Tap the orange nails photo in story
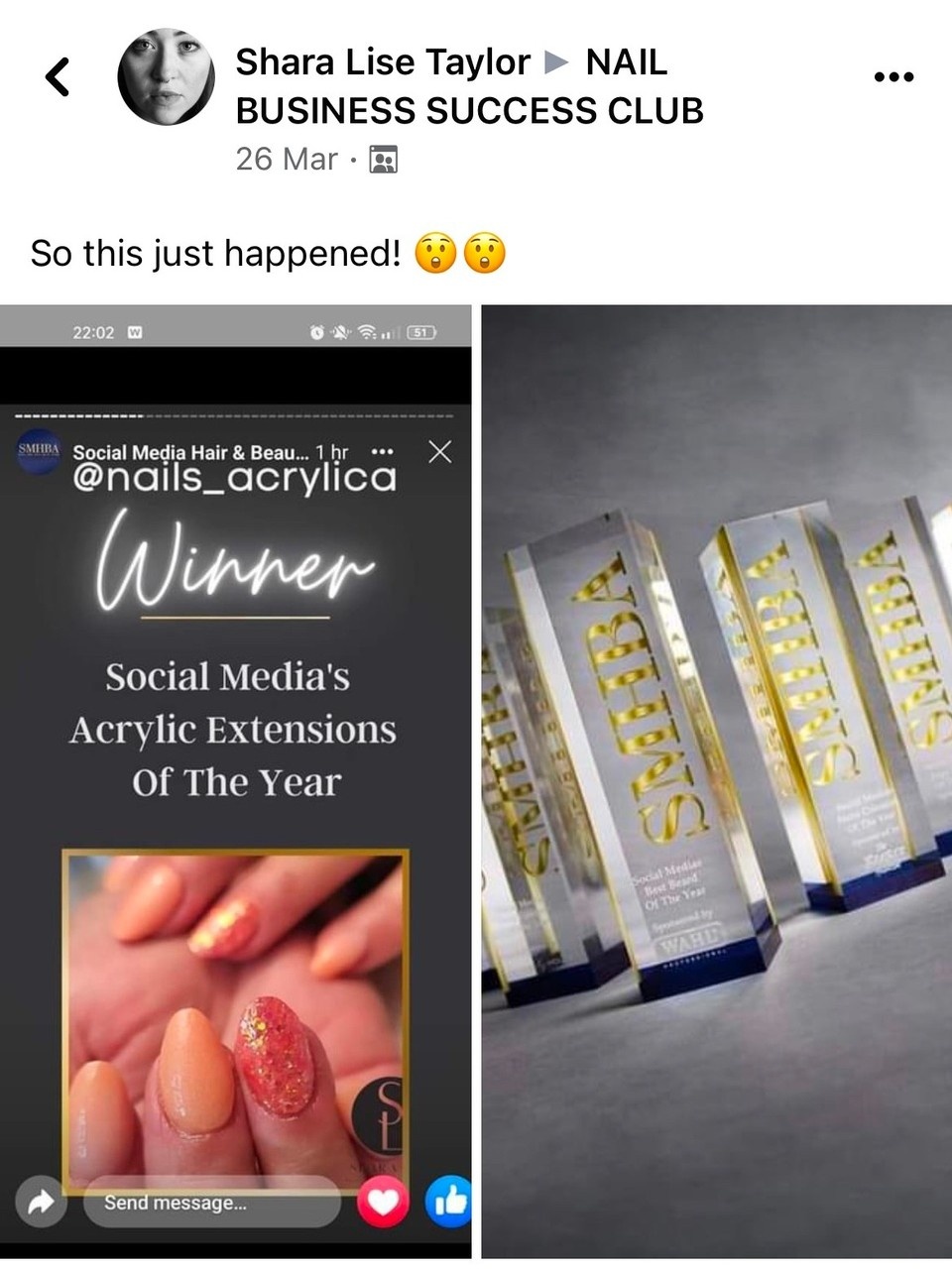 tap(236, 1021)
